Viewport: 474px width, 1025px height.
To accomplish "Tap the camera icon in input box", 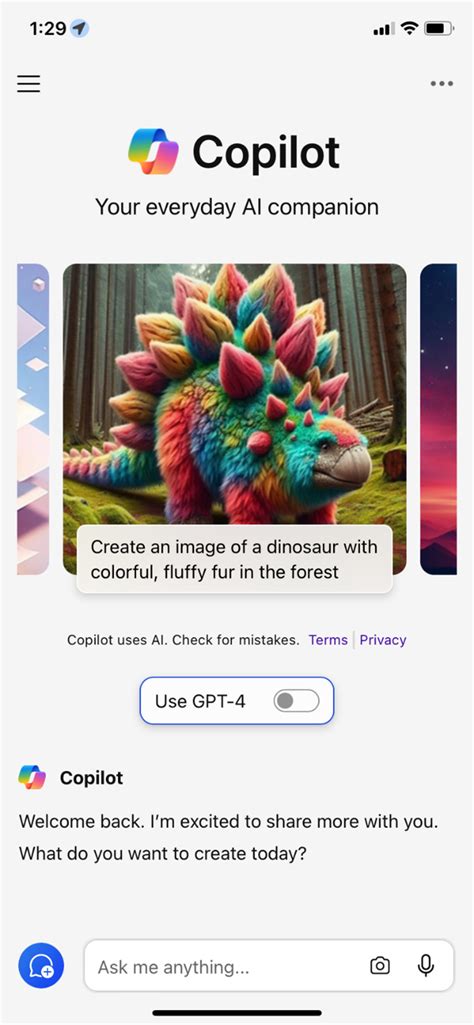I will tap(380, 966).
